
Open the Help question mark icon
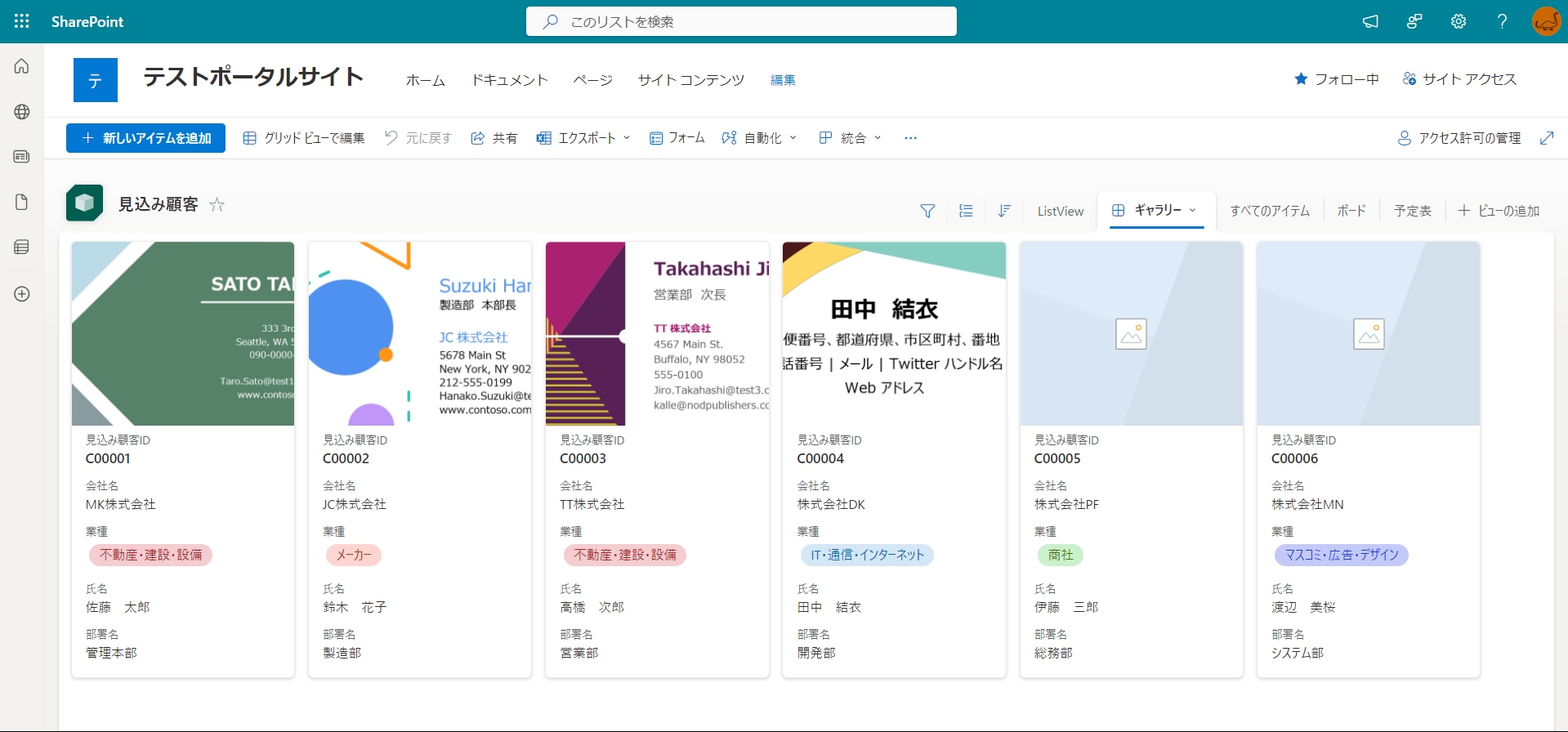click(1502, 21)
